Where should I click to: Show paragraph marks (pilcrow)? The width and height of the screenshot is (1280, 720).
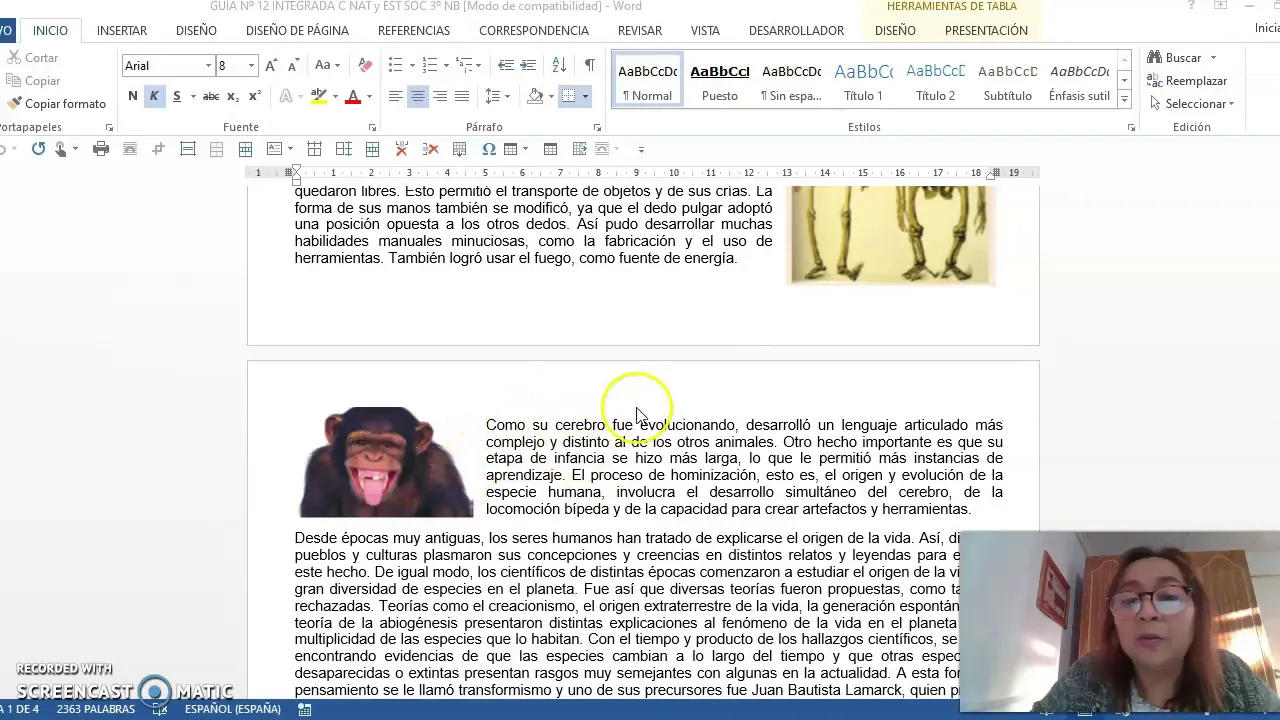(590, 65)
